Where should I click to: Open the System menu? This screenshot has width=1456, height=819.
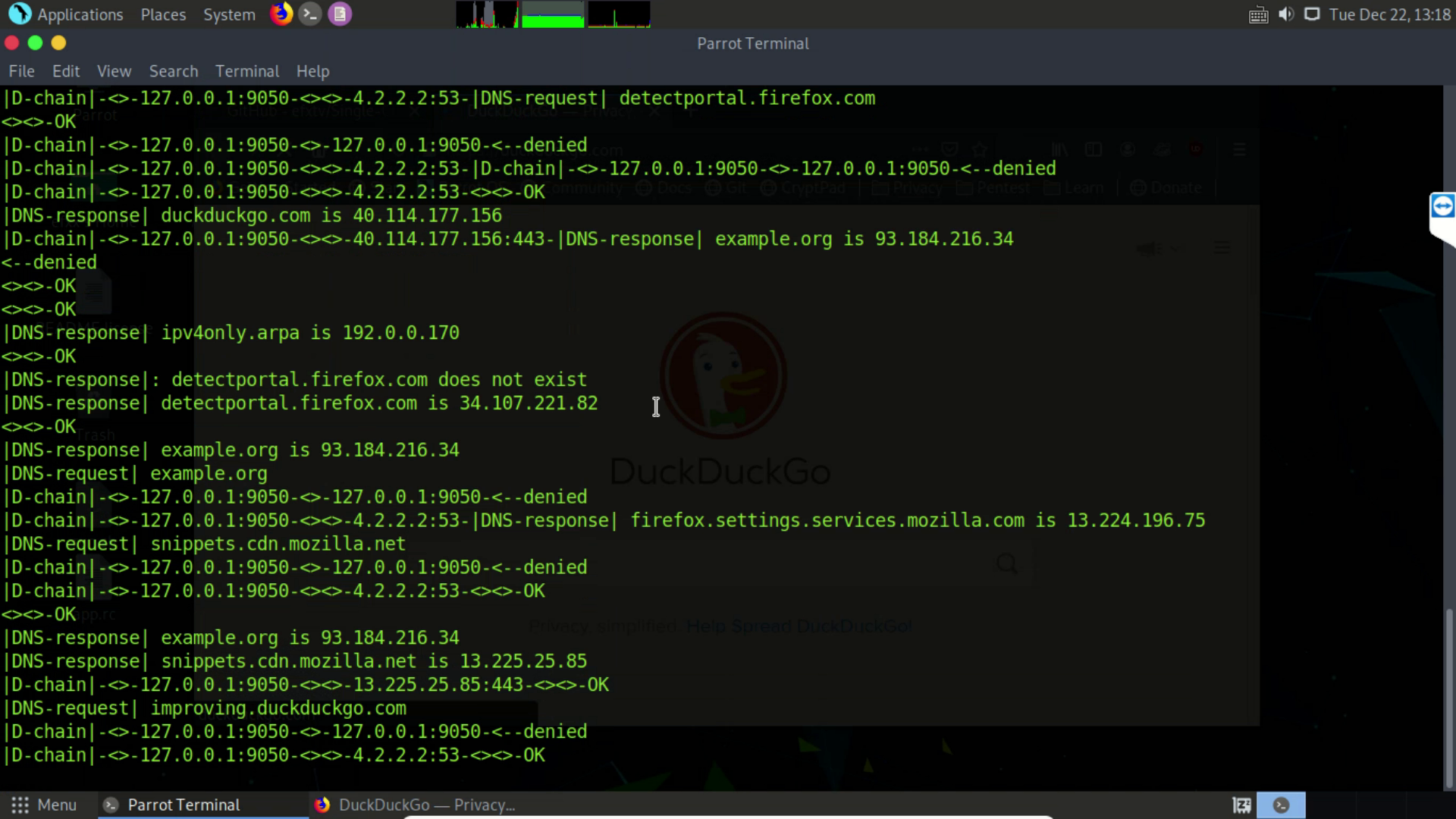coord(229,14)
